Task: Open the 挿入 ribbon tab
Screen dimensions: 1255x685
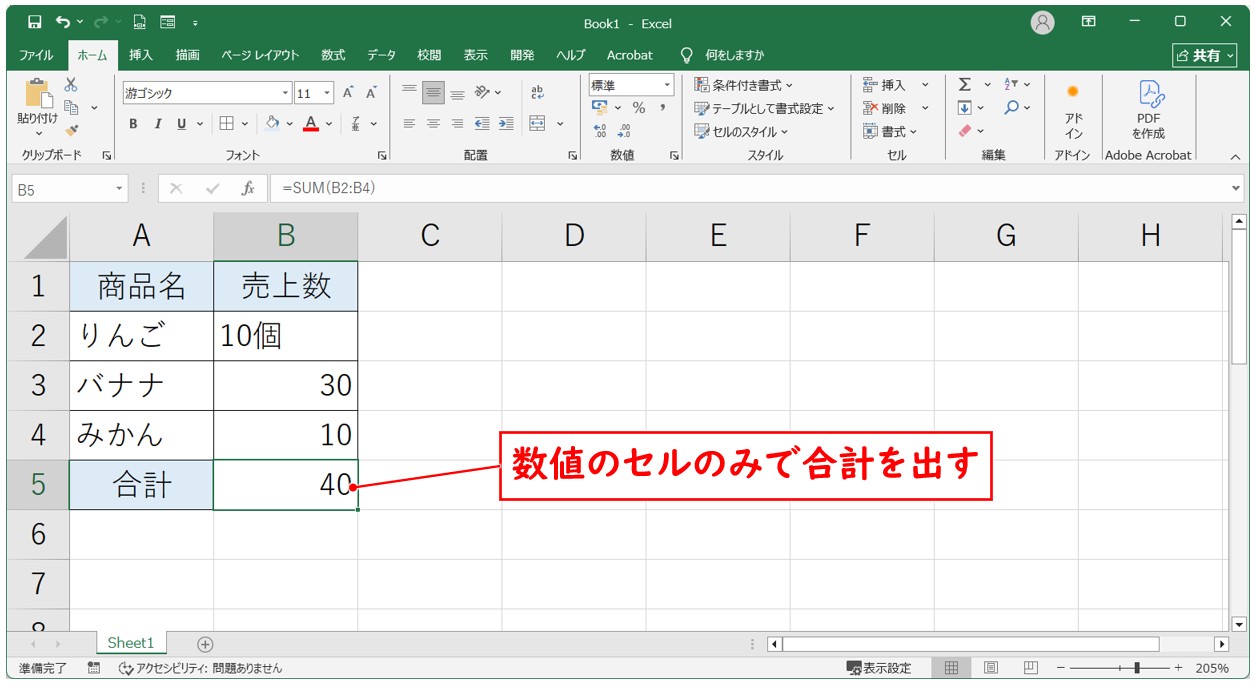Action: tap(141, 55)
